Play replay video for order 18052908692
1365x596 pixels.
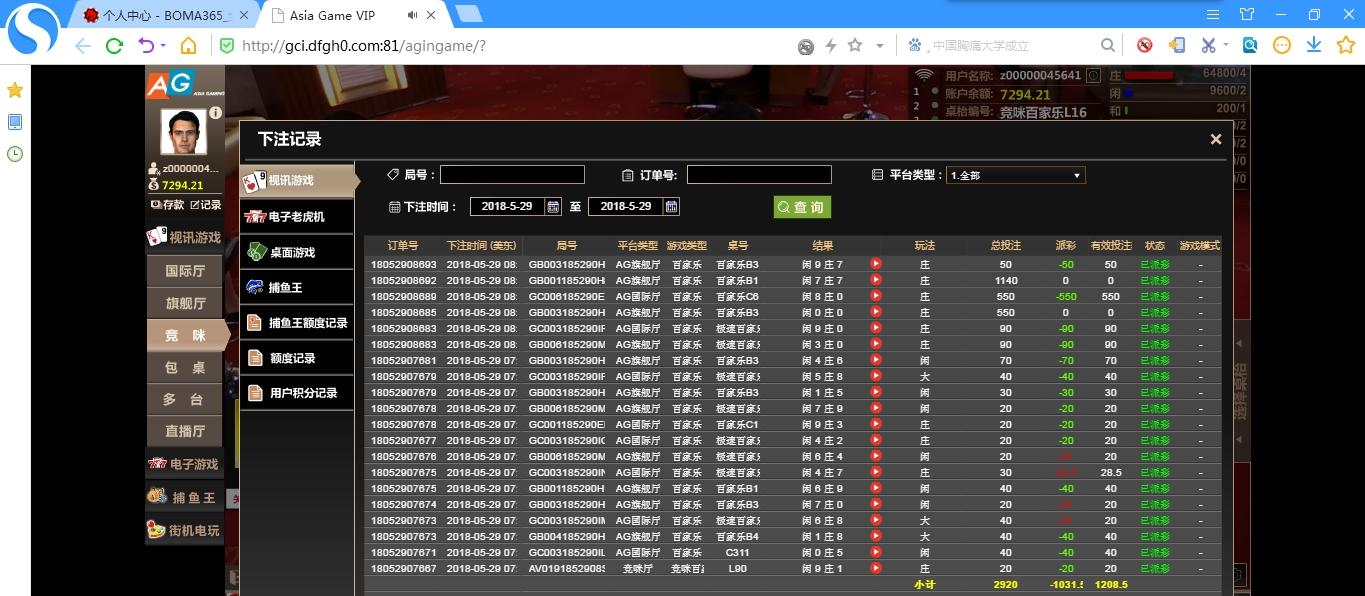tap(876, 280)
